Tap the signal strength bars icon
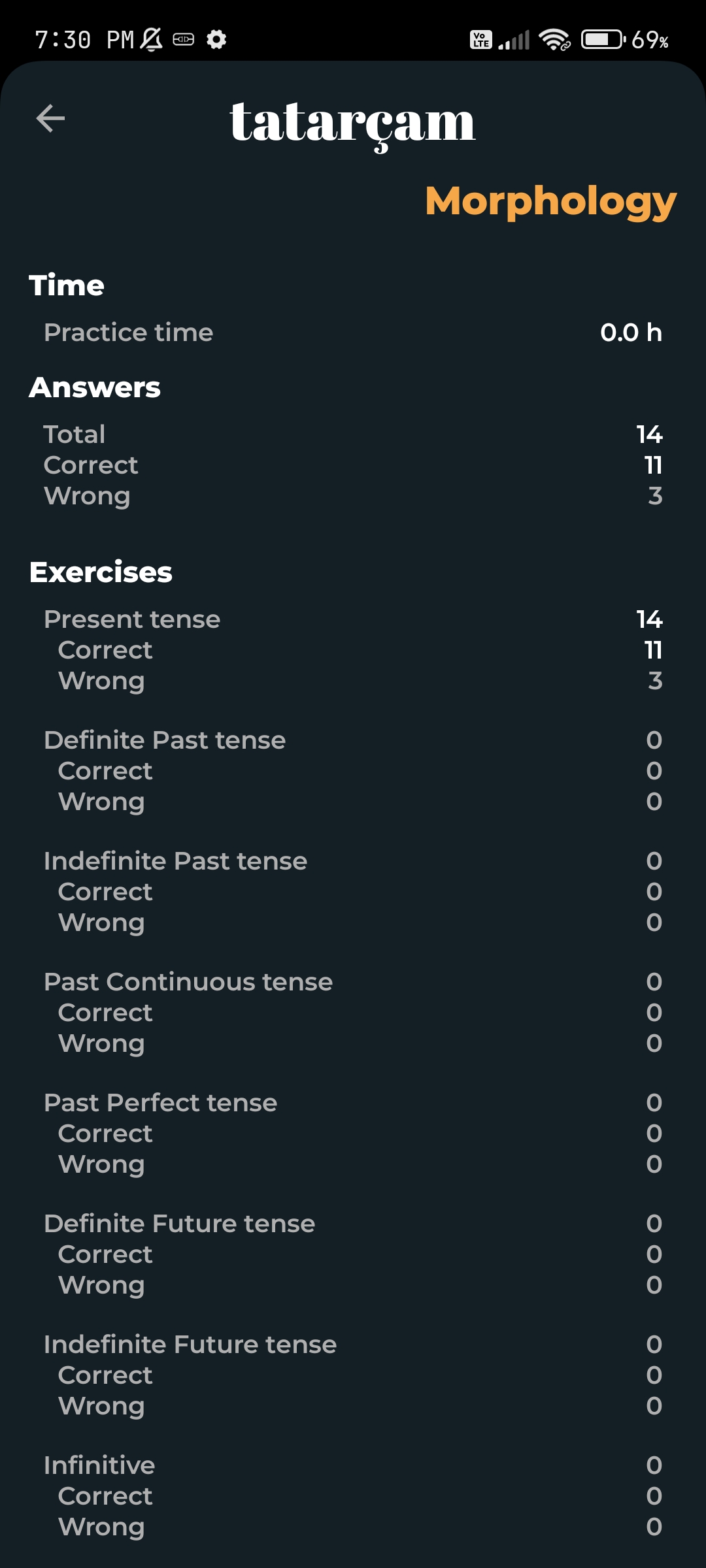 [x=514, y=41]
